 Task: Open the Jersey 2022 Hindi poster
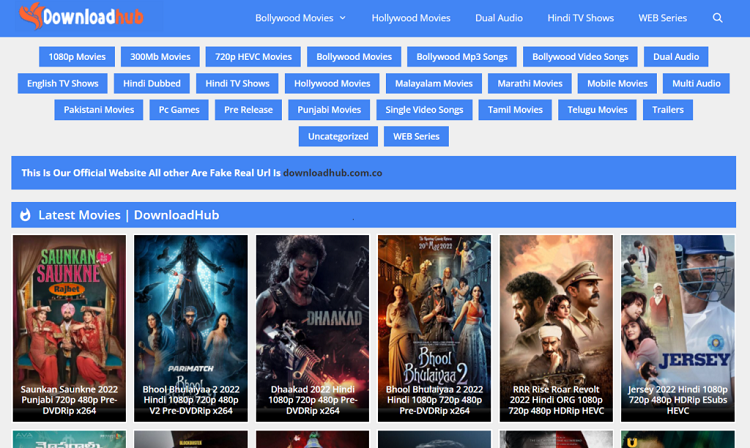coord(678,328)
